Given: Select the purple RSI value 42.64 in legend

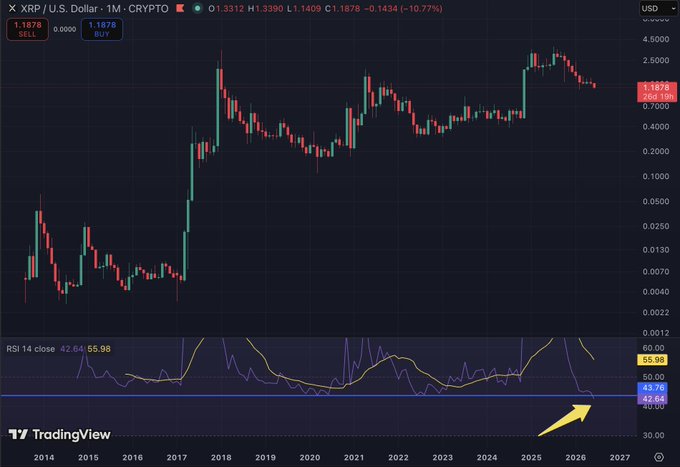Looking at the screenshot, I should click(72, 349).
